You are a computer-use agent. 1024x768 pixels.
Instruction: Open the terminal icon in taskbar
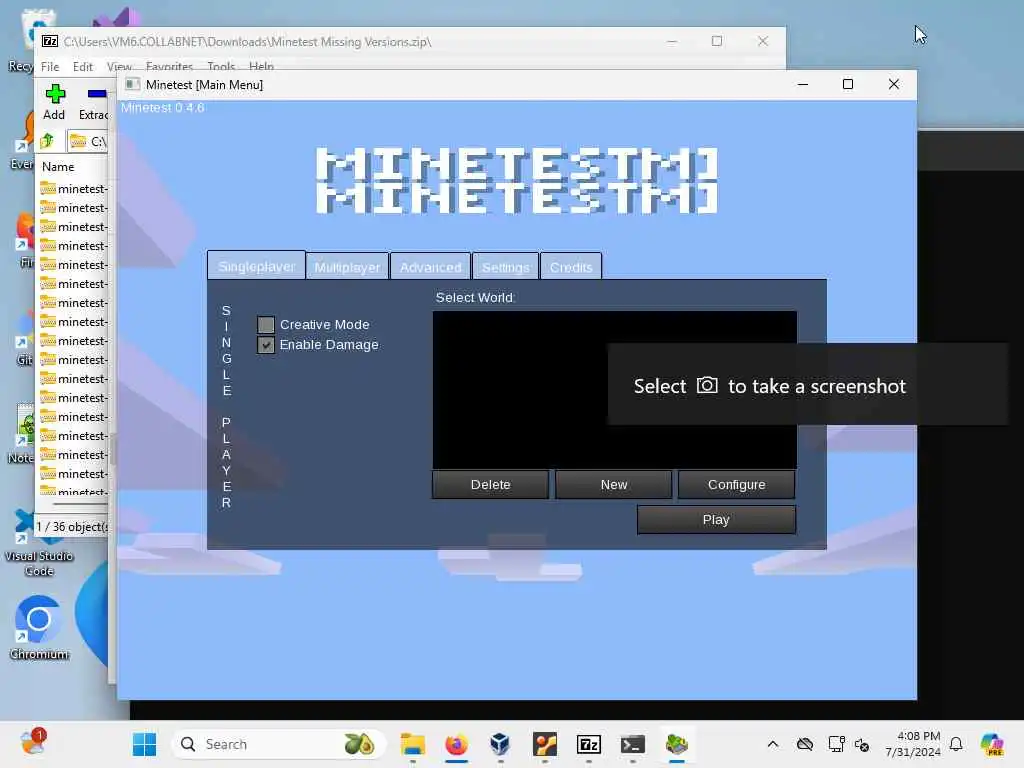[x=633, y=744]
